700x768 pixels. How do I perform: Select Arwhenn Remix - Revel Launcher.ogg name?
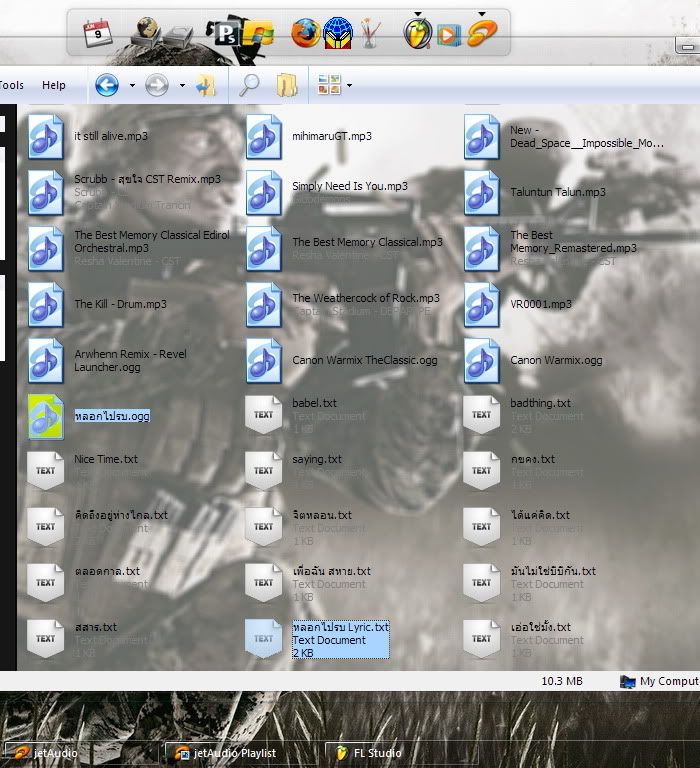pyautogui.click(x=130, y=360)
